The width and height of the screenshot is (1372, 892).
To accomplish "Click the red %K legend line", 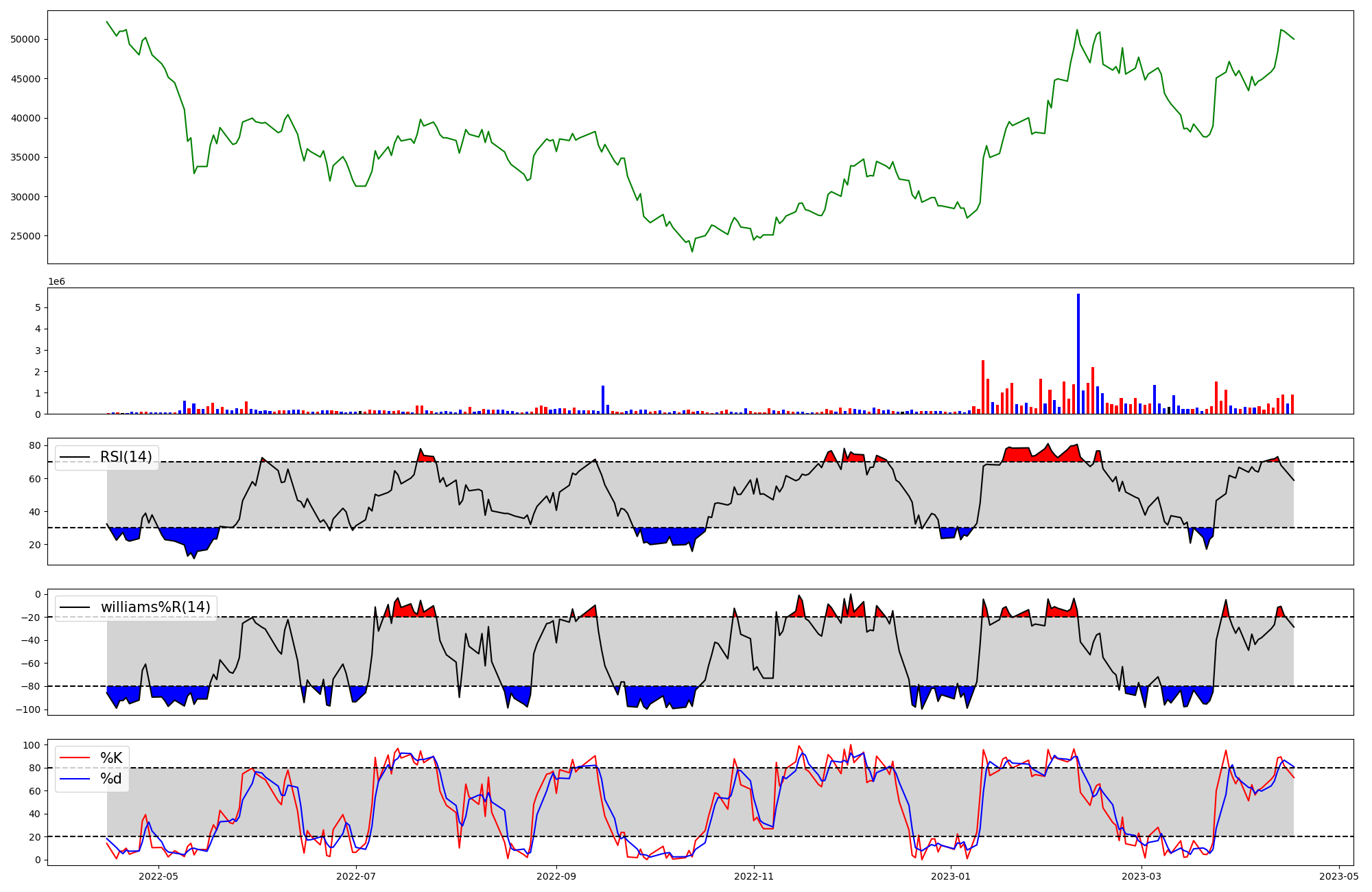I will click(x=75, y=758).
